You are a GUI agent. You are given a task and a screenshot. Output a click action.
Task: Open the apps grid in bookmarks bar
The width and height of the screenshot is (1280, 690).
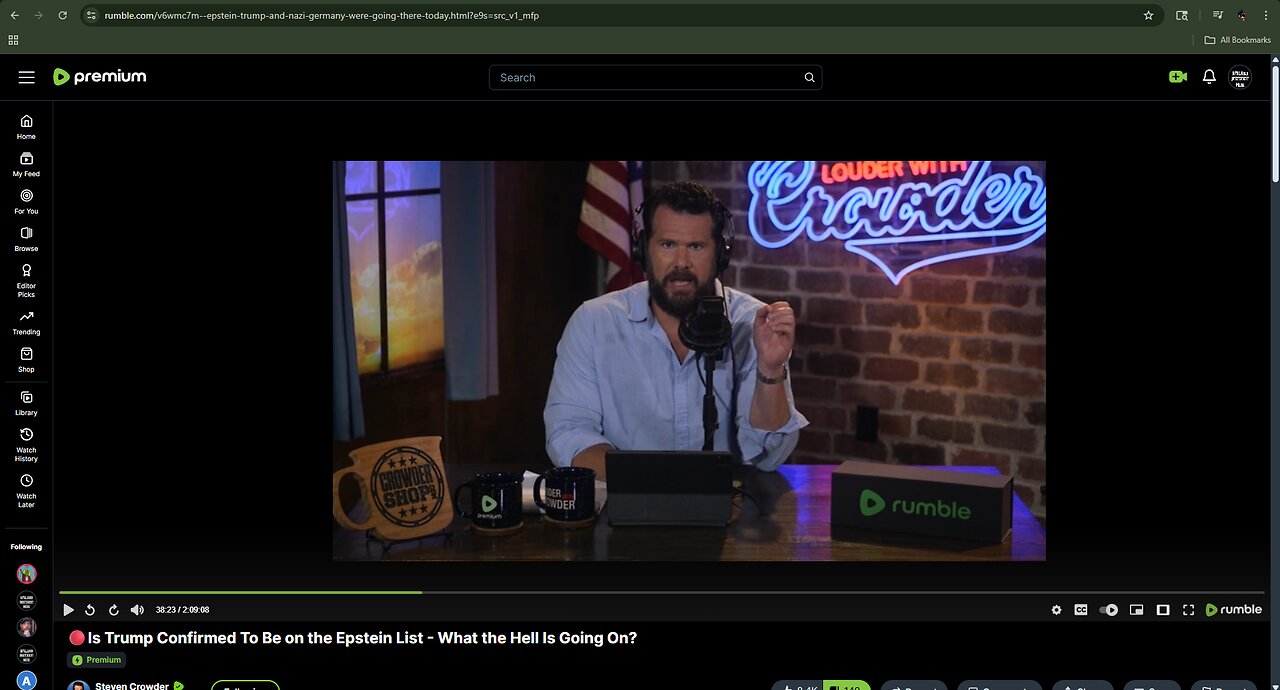click(13, 40)
